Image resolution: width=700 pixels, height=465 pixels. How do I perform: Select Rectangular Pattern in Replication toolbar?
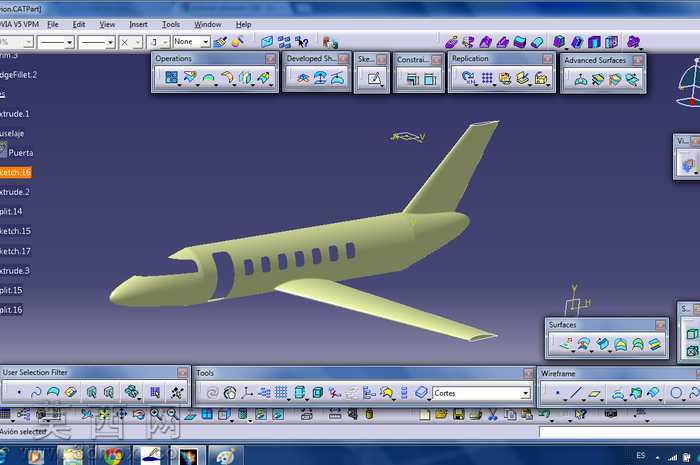coord(487,78)
